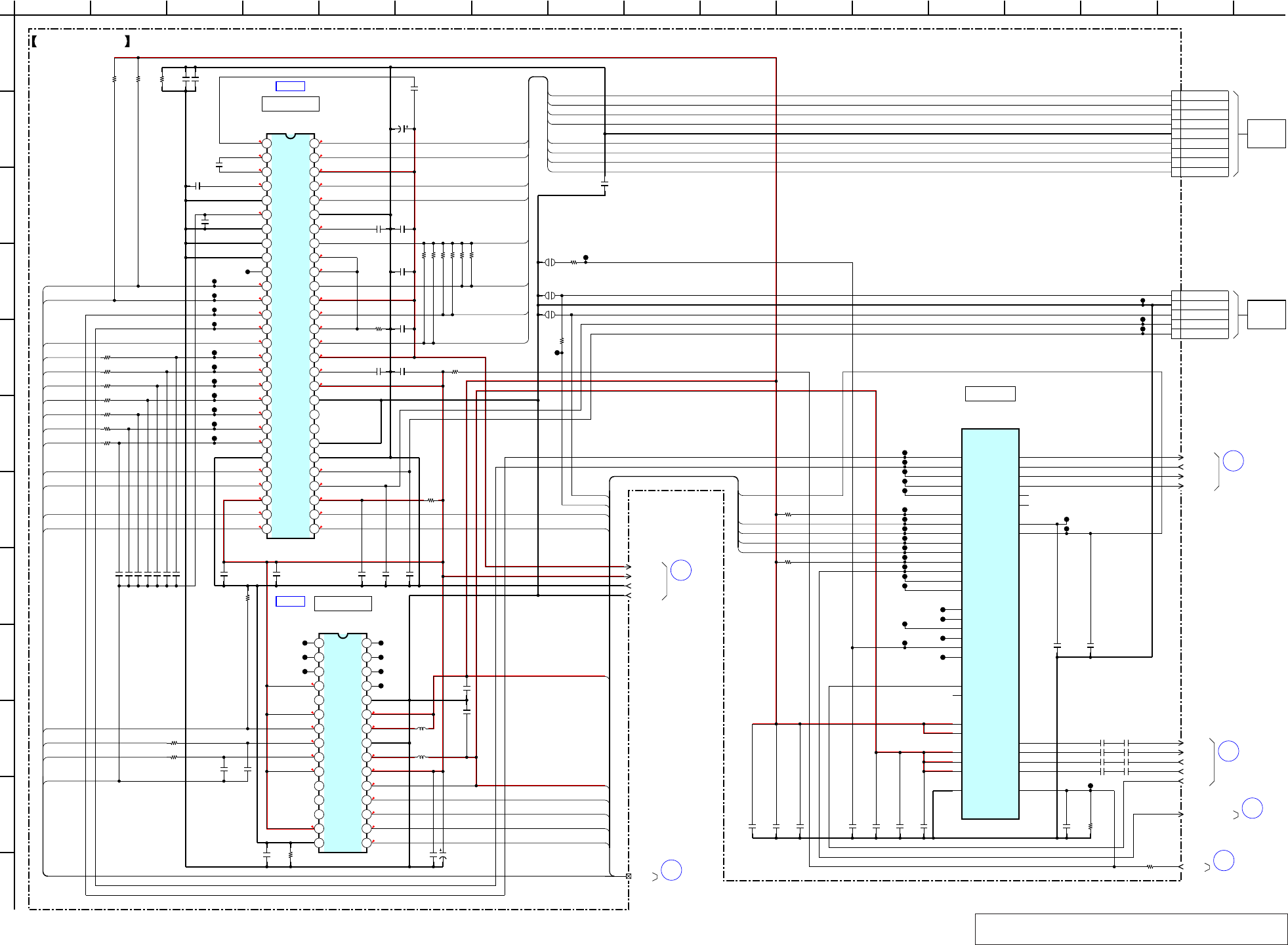Select the five-row connector block on the right edge
This screenshot has width=1288, height=945.
[x=1199, y=315]
